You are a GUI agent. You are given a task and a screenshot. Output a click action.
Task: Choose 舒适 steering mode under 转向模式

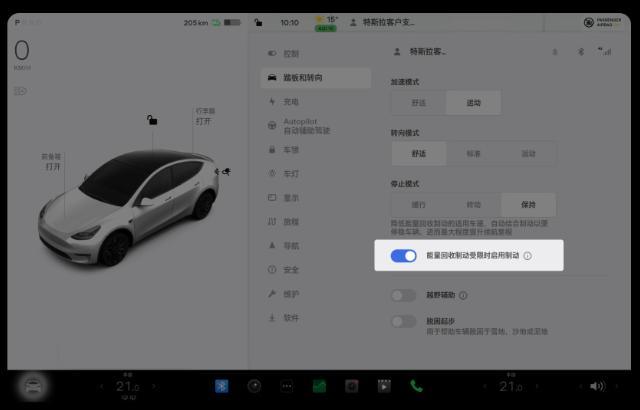tap(419, 154)
